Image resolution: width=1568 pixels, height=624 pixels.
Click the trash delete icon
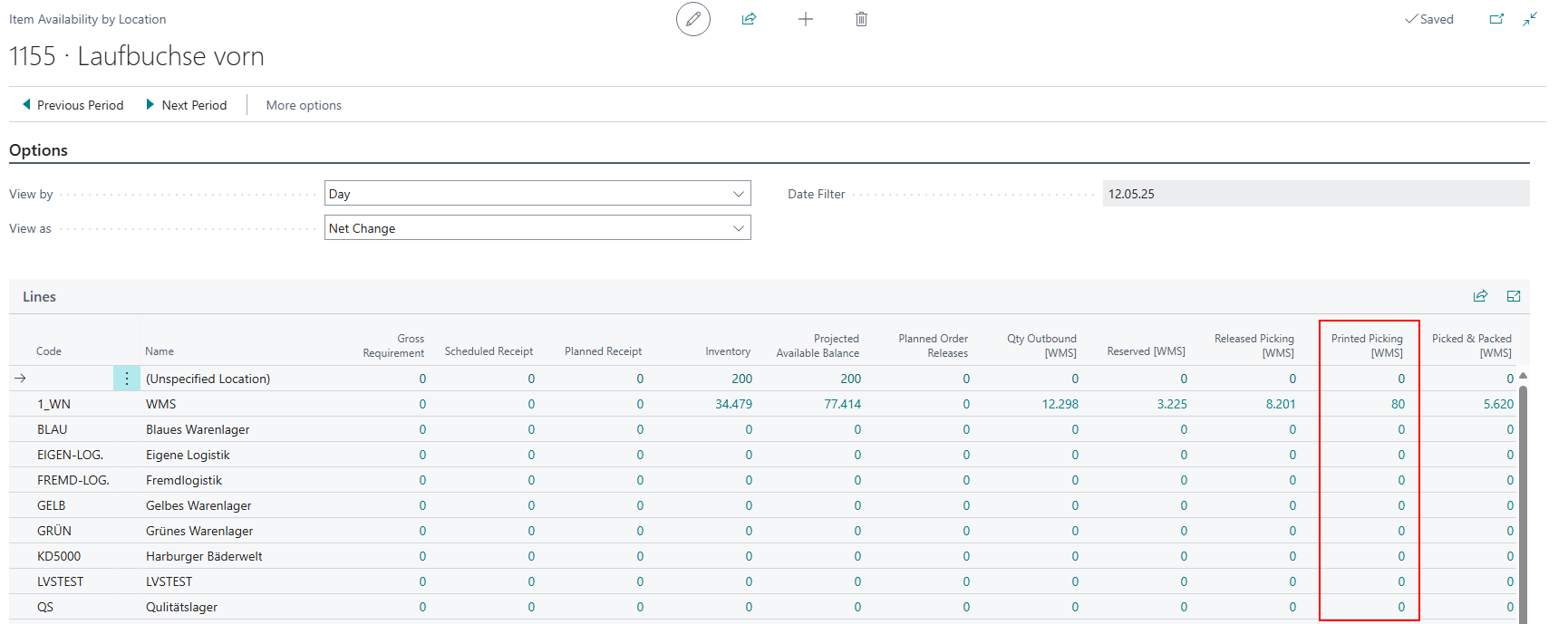pyautogui.click(x=861, y=19)
